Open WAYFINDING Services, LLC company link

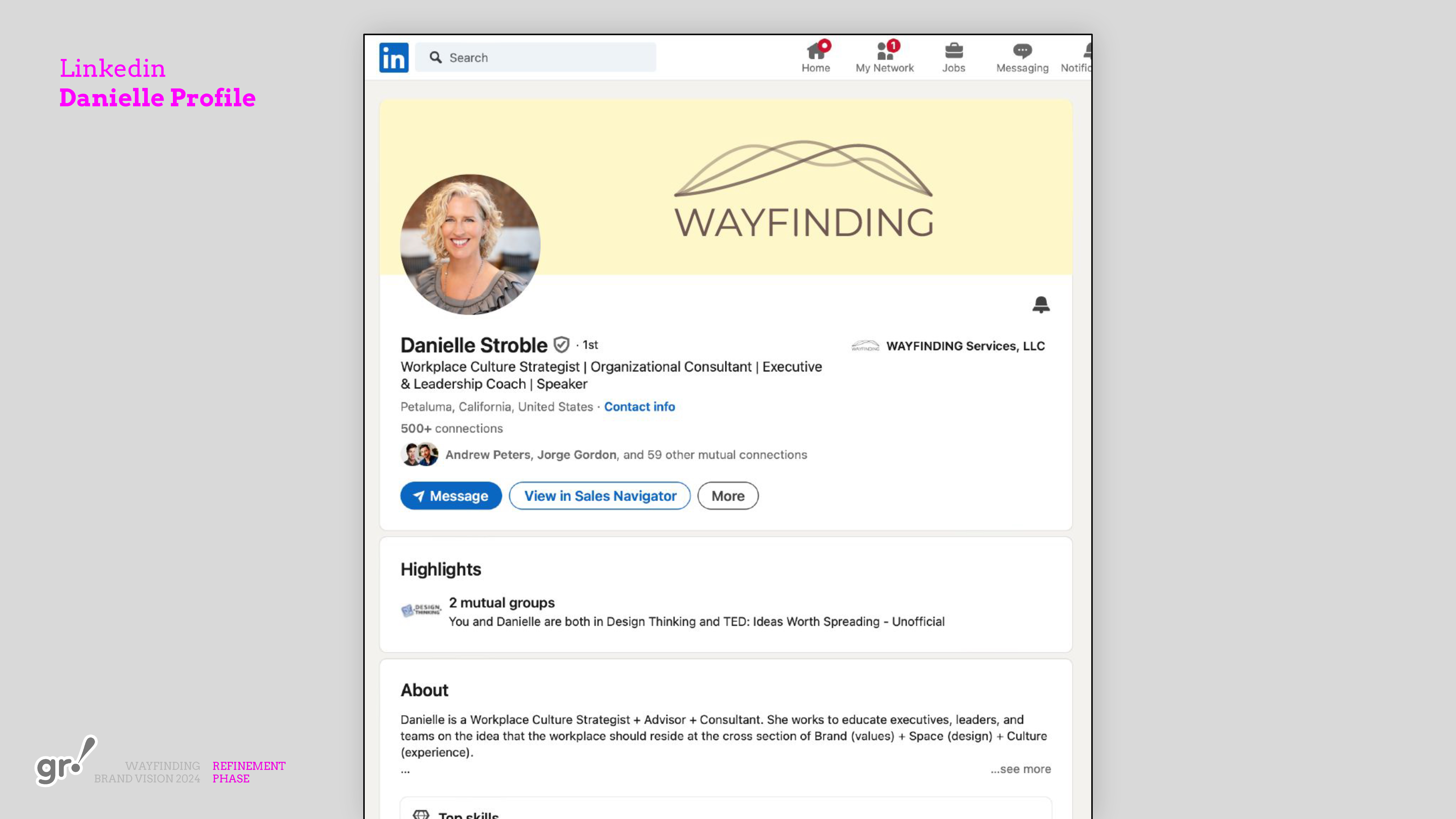965,346
